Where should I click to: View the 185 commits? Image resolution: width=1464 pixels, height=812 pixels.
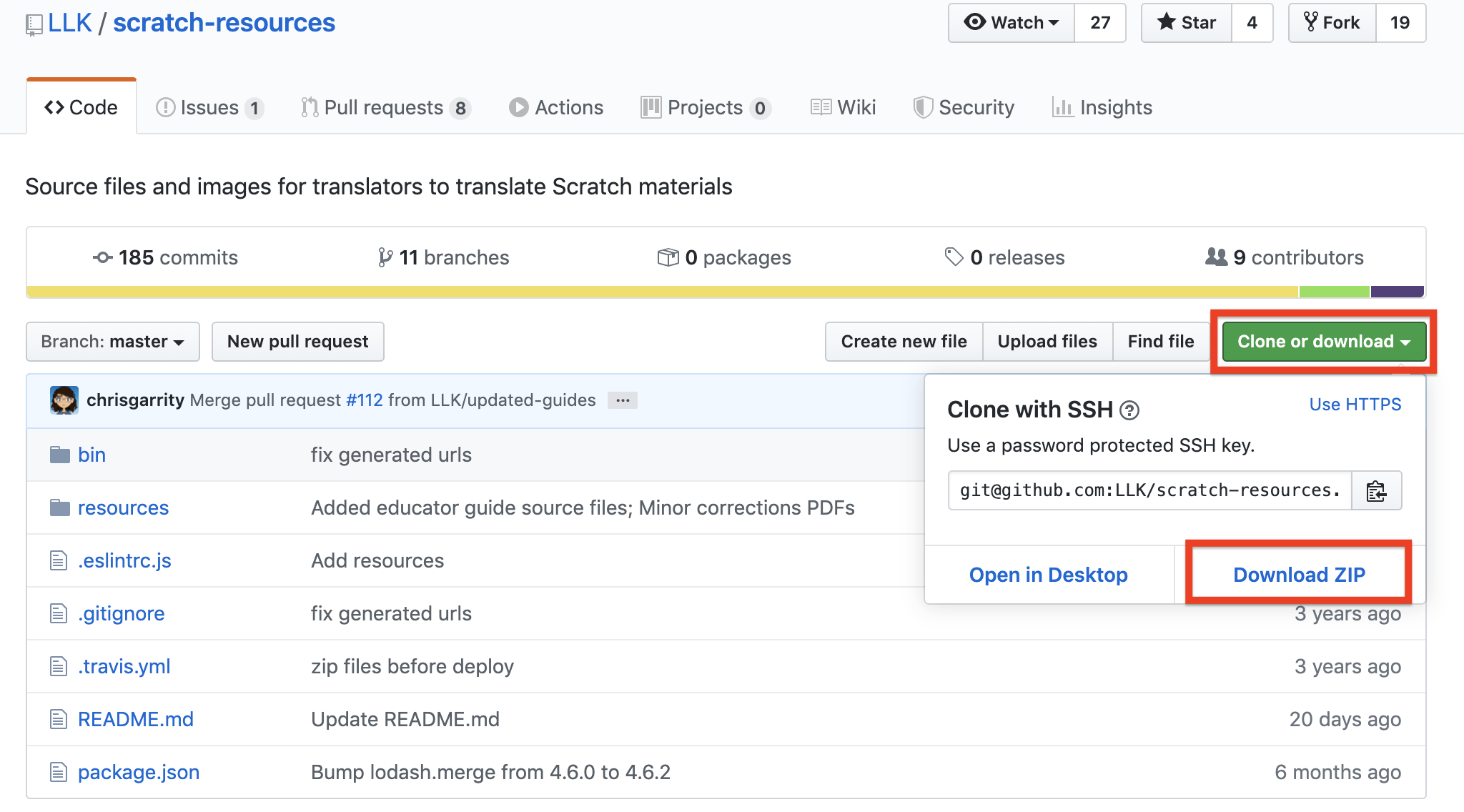165,257
